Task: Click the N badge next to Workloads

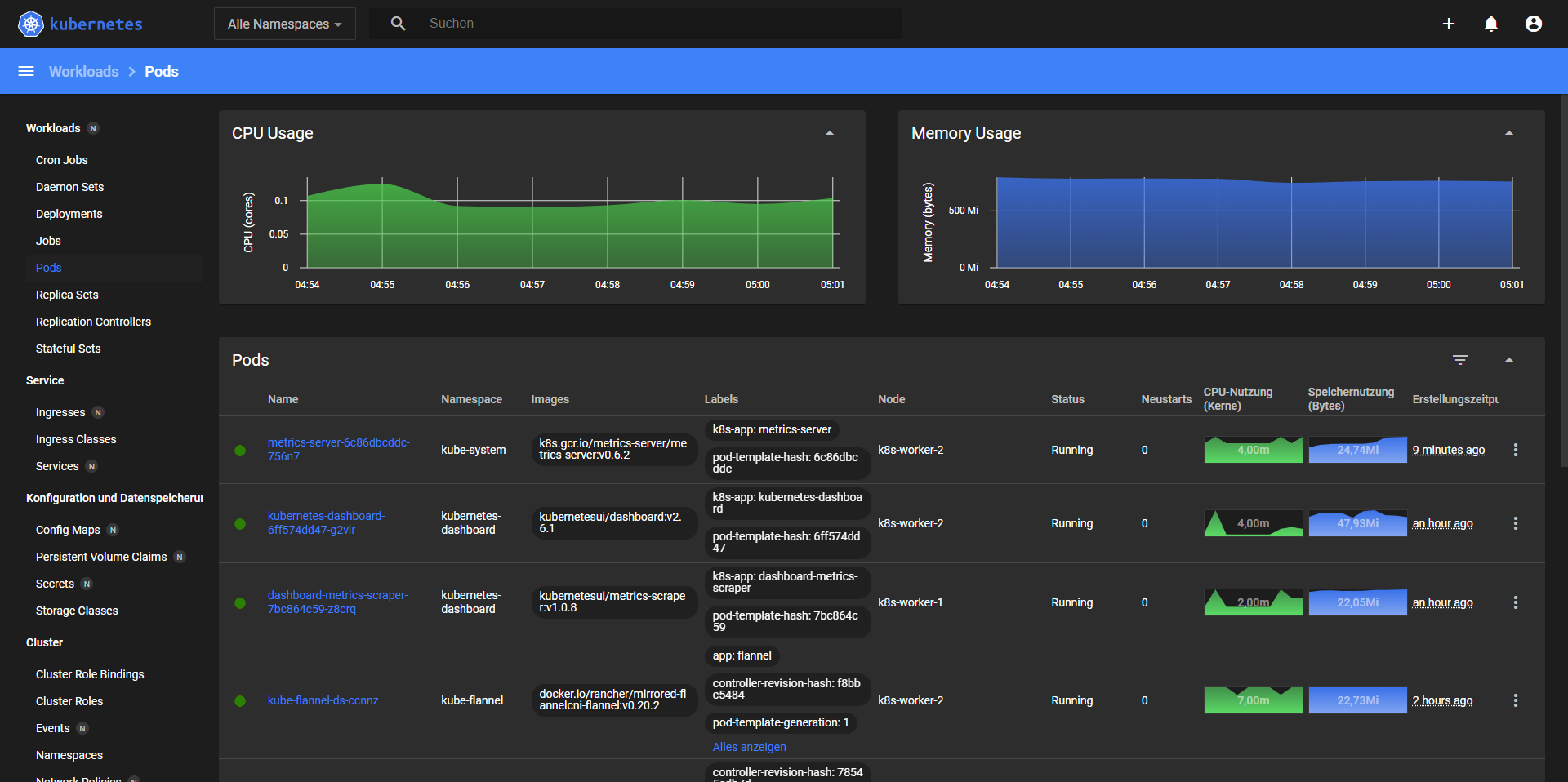Action: [93, 128]
